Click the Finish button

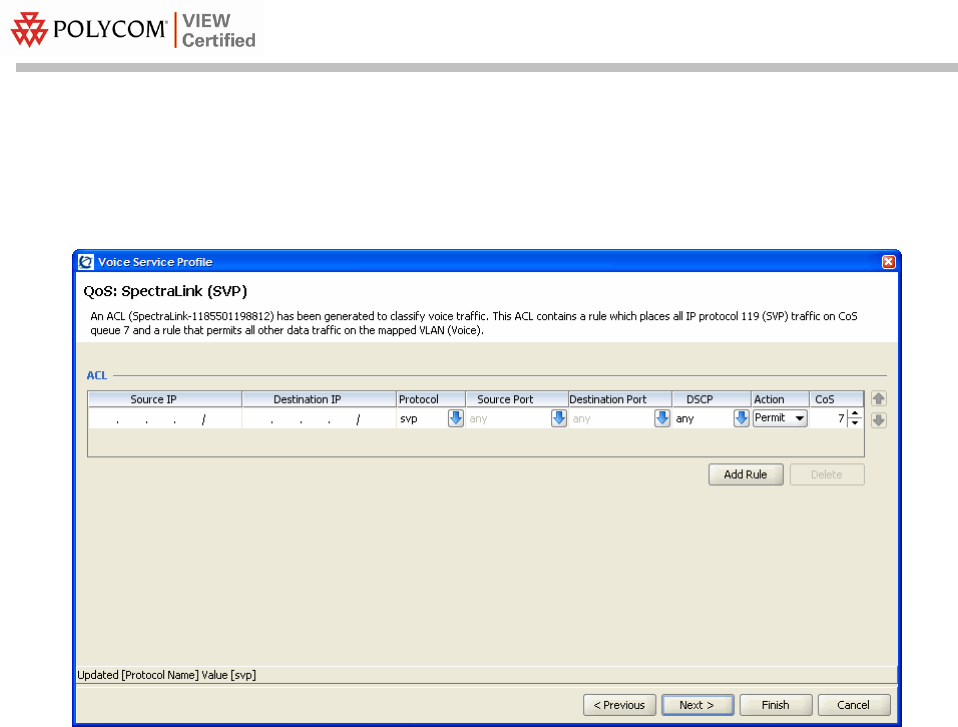[776, 705]
